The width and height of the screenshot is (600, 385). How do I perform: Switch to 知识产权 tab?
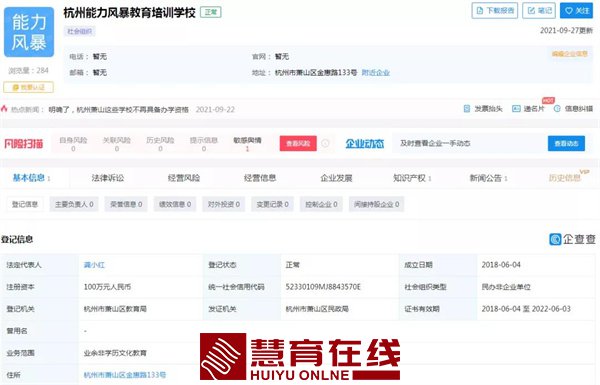pos(412,178)
